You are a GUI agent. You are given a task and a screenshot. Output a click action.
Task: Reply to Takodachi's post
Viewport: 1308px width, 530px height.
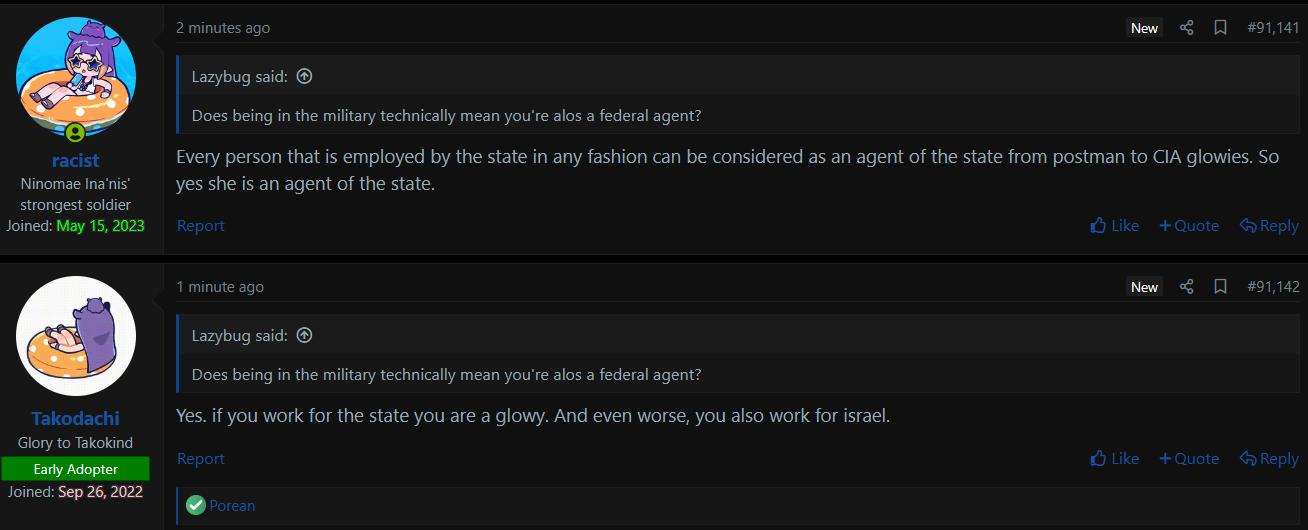[1269, 459]
